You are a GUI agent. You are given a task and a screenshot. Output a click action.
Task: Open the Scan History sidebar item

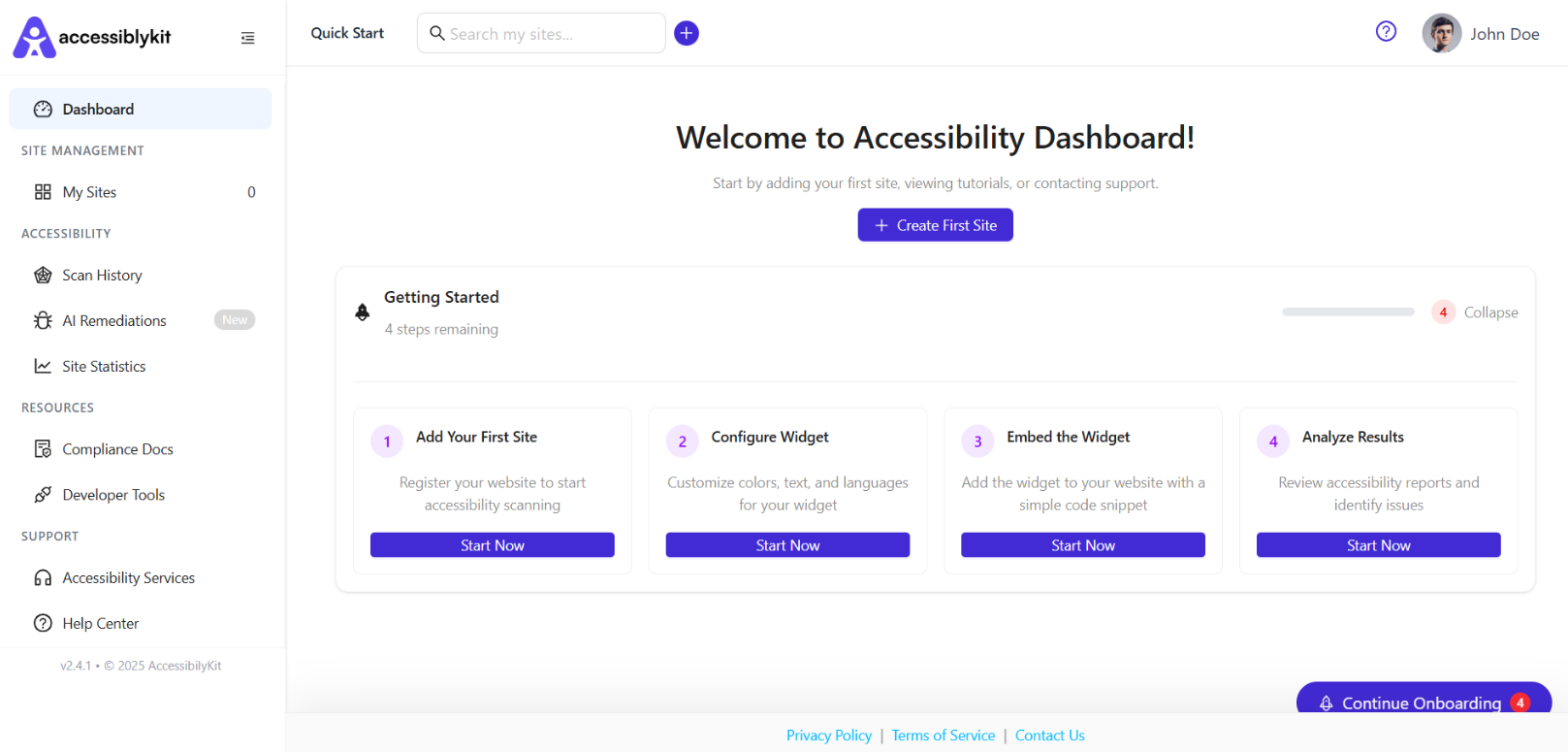(141, 276)
